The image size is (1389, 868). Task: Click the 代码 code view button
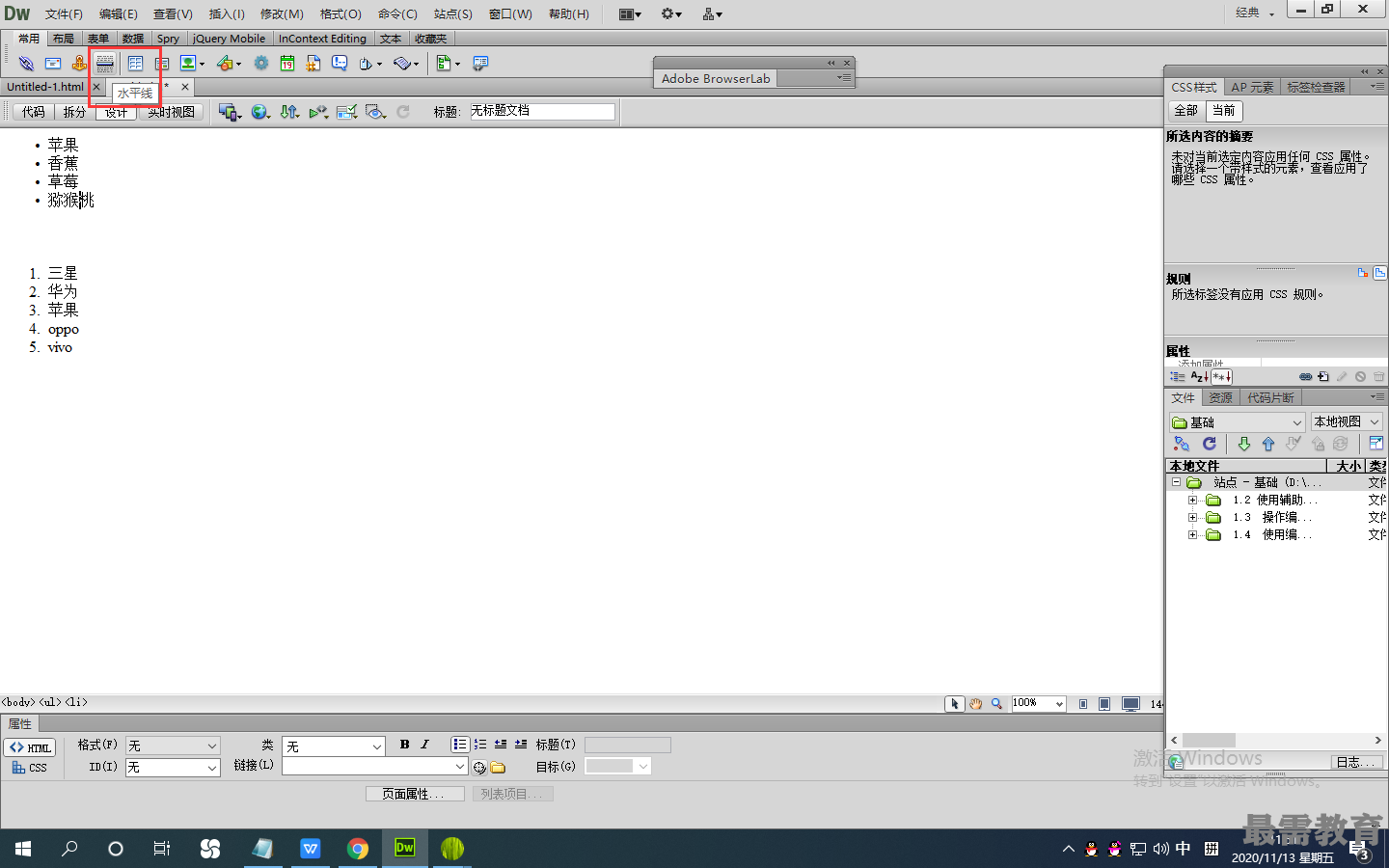34,112
